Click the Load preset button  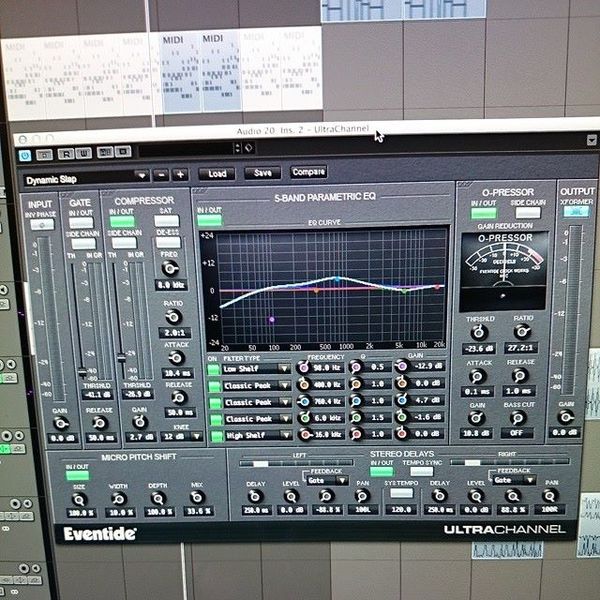click(217, 174)
